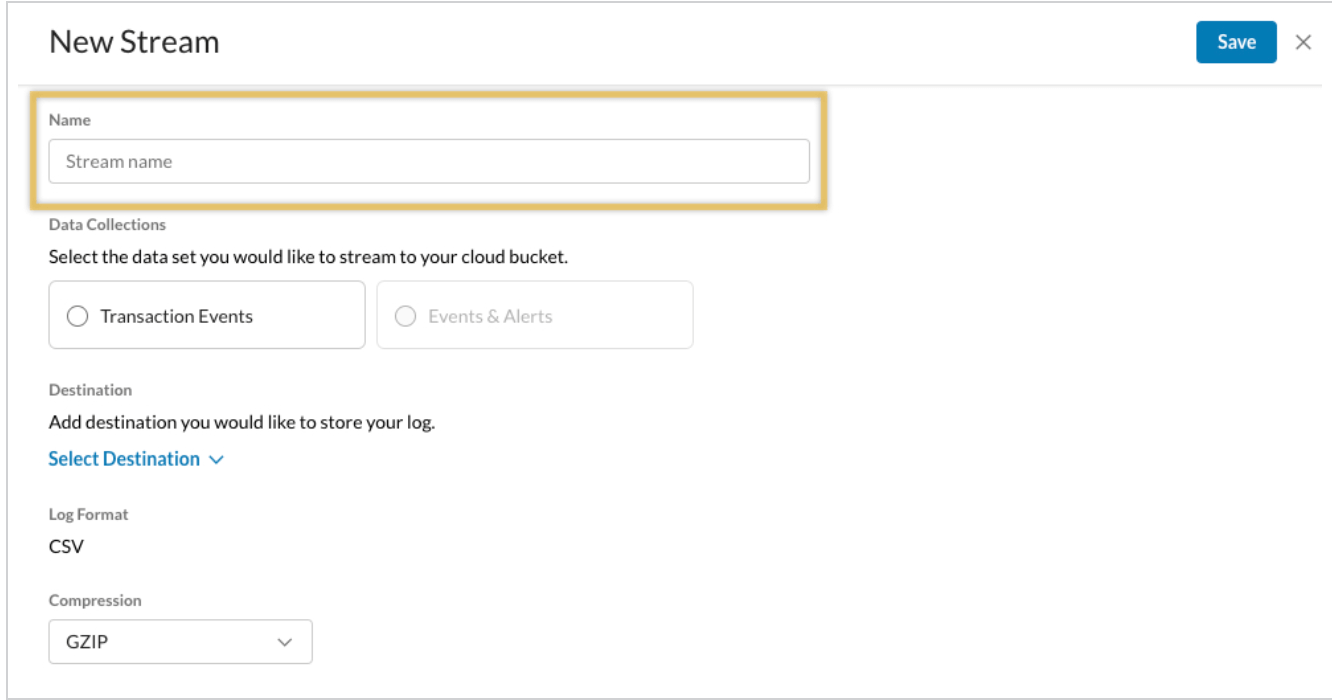Open the GZIP compression dropdown
The height and width of the screenshot is (700, 1332).
pos(180,642)
